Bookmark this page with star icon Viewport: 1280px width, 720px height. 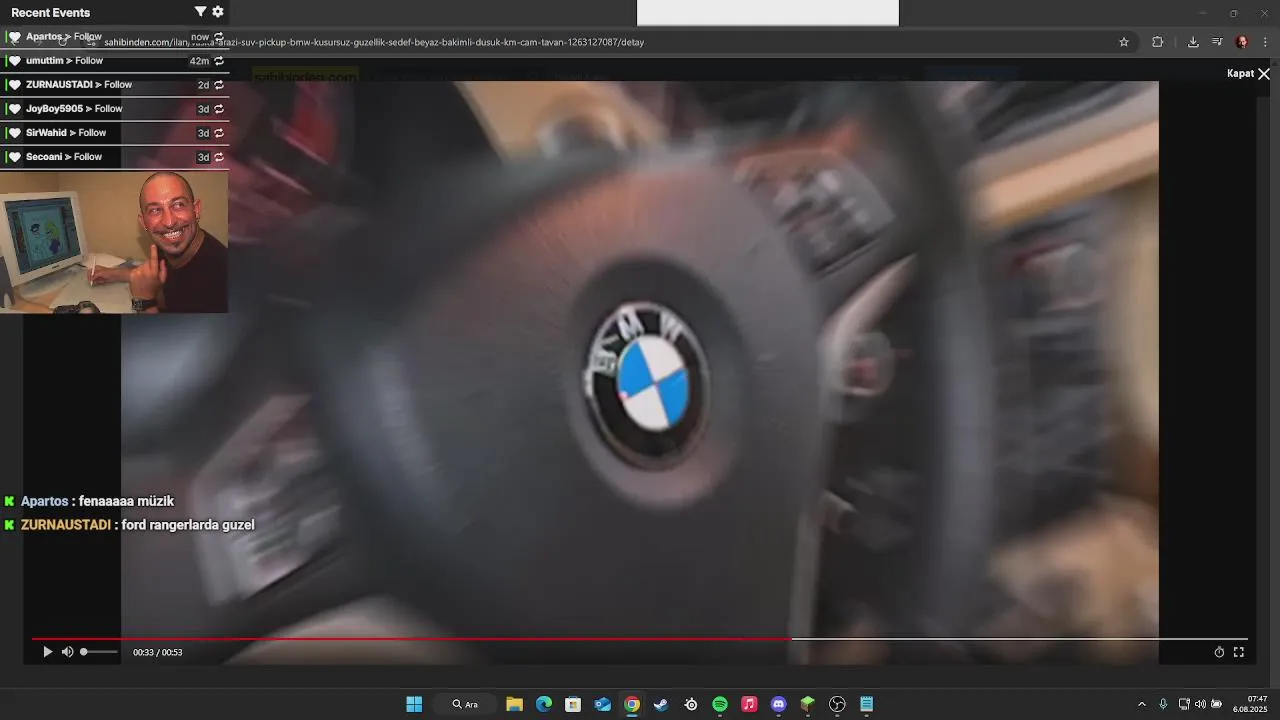[x=1124, y=42]
